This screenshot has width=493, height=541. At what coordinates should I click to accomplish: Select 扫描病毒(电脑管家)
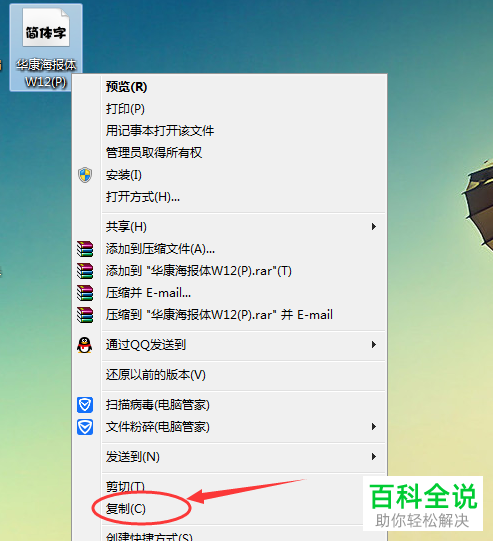tap(158, 405)
